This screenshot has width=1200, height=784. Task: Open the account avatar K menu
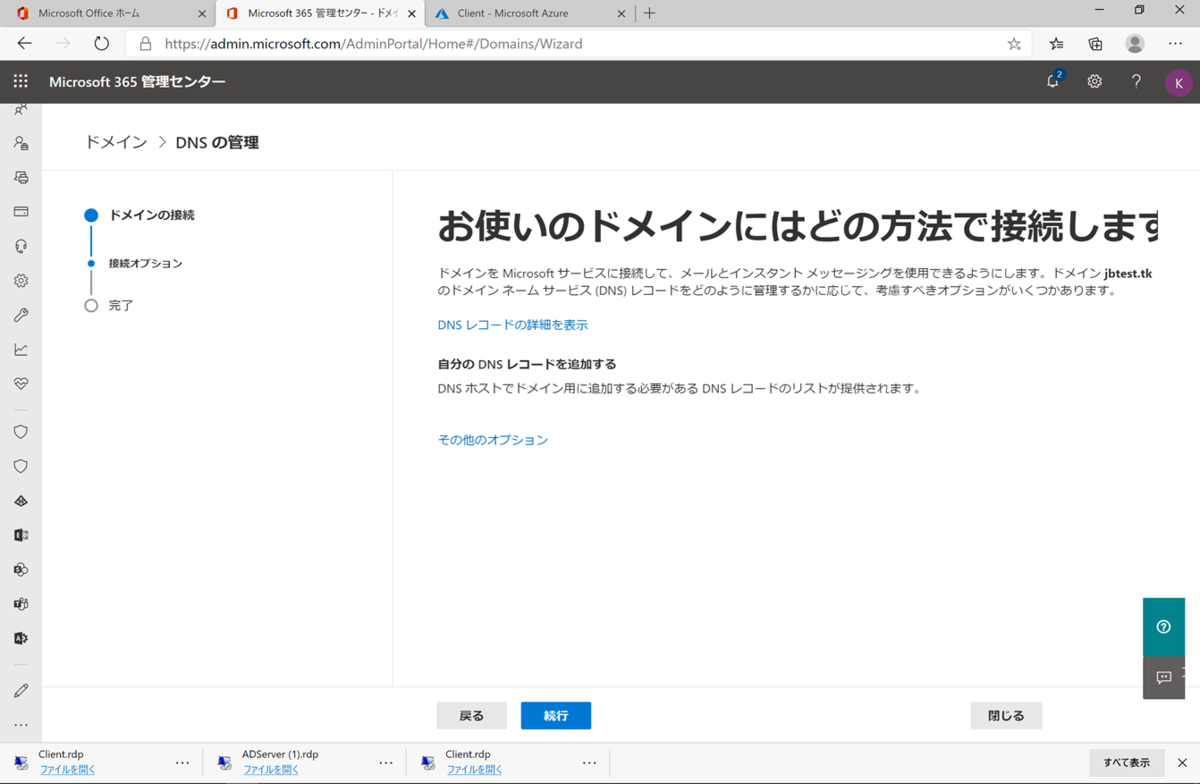click(1179, 83)
